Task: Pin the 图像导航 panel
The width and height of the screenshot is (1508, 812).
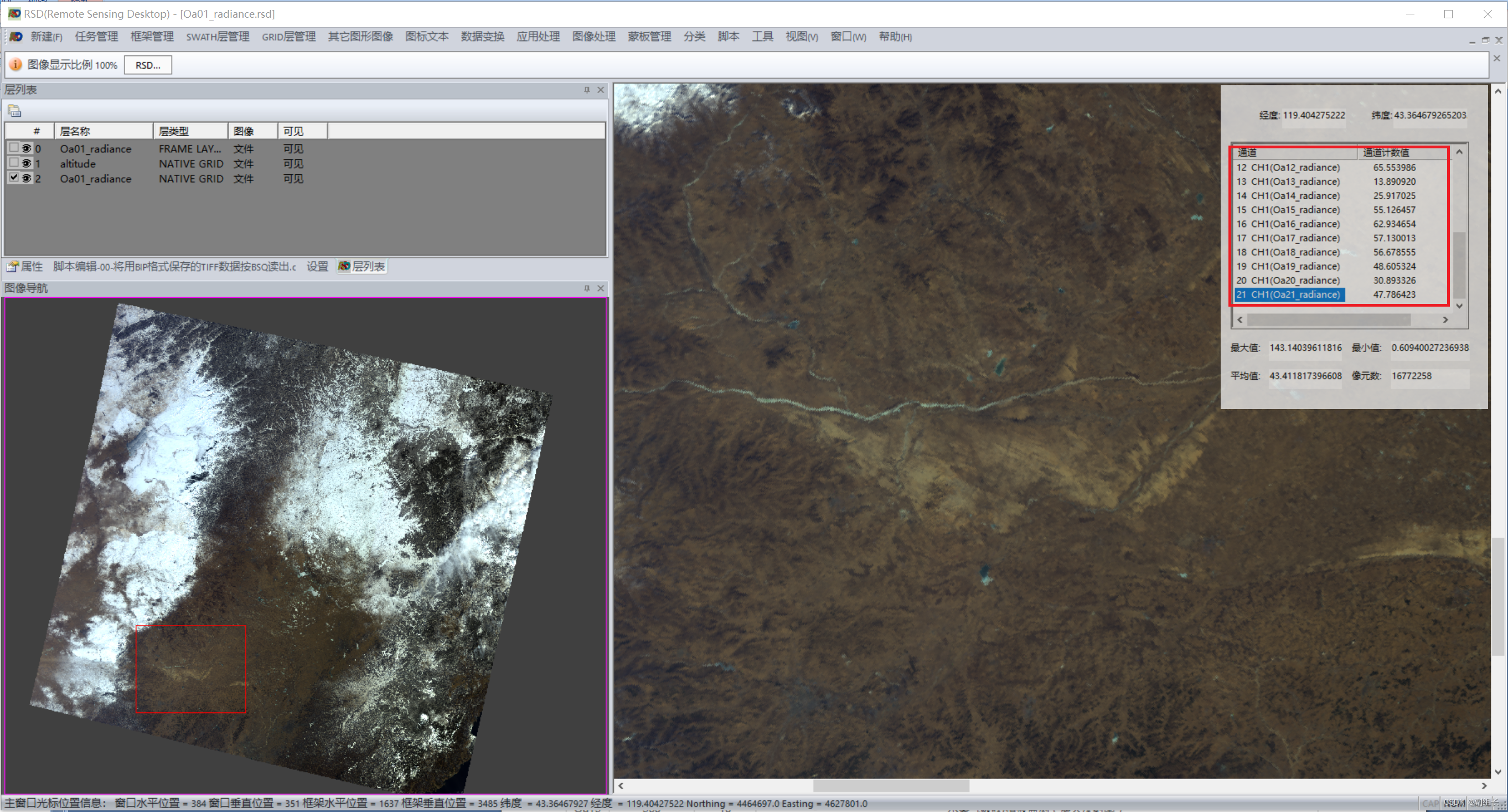Action: tap(587, 288)
